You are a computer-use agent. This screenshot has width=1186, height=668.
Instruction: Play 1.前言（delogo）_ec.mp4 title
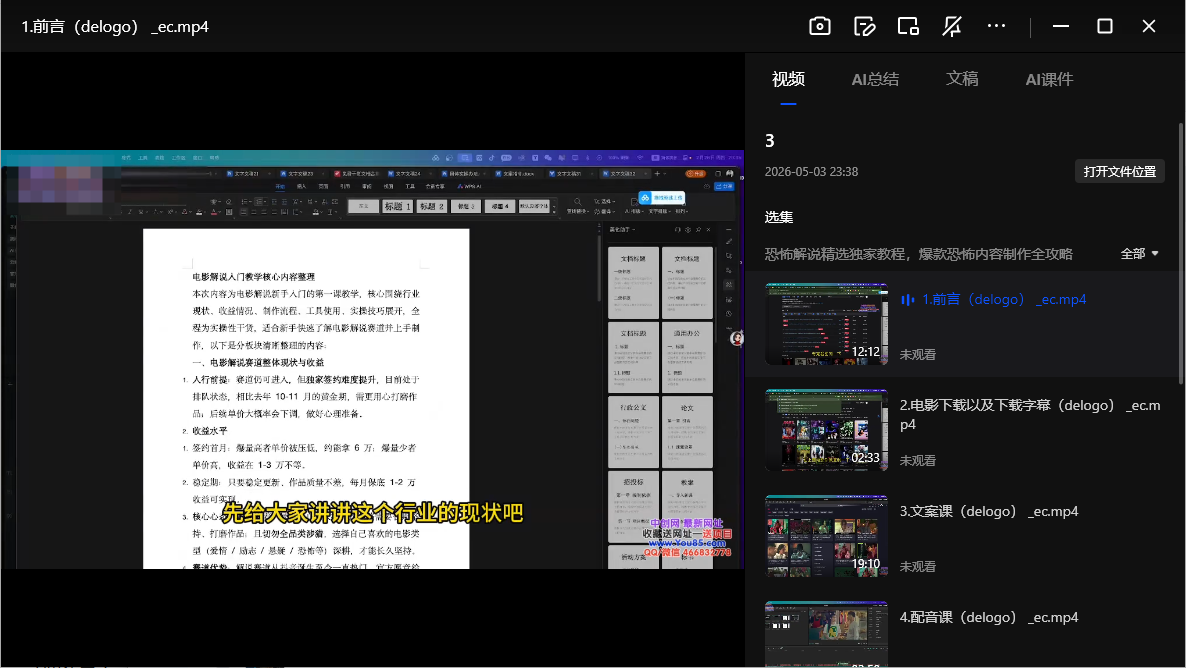click(x=1004, y=300)
